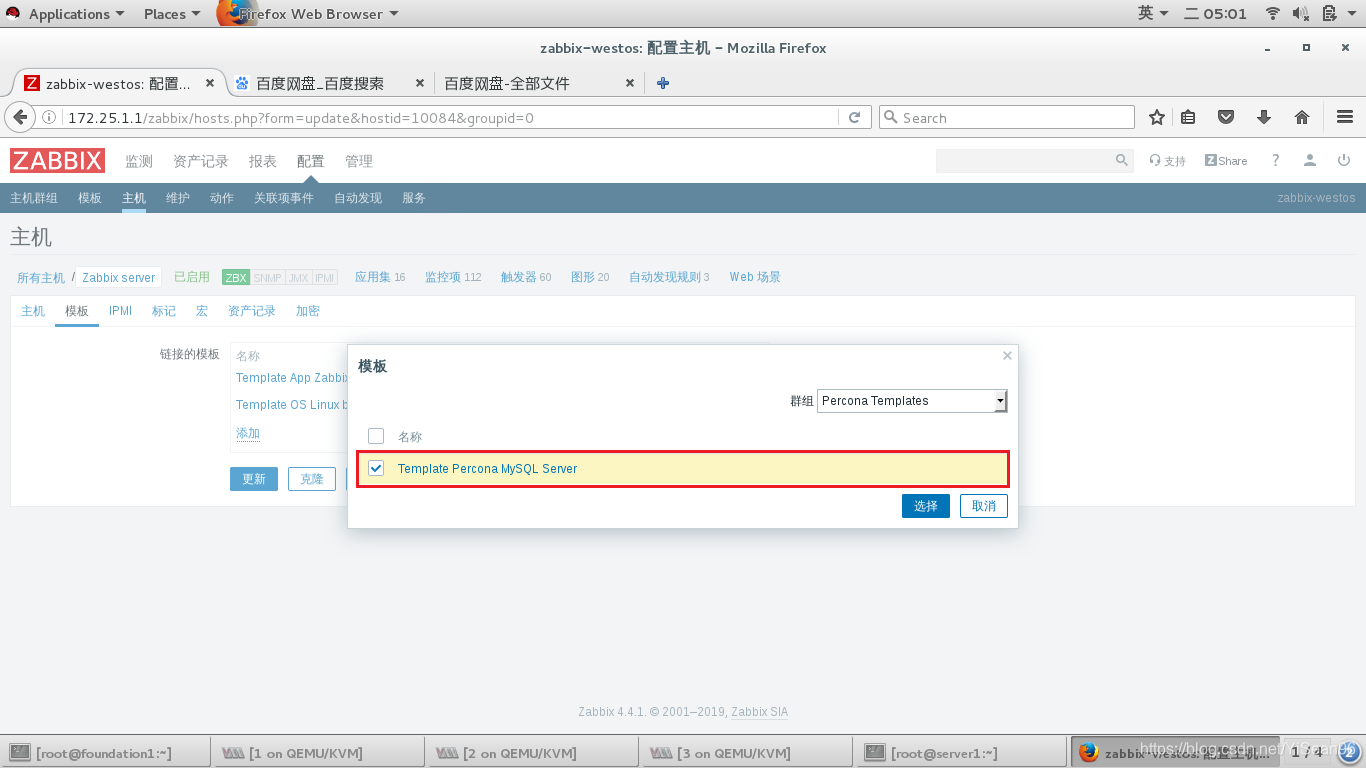The width and height of the screenshot is (1366, 768).
Task: Open Zabbix 支持 support link
Action: point(1167,161)
